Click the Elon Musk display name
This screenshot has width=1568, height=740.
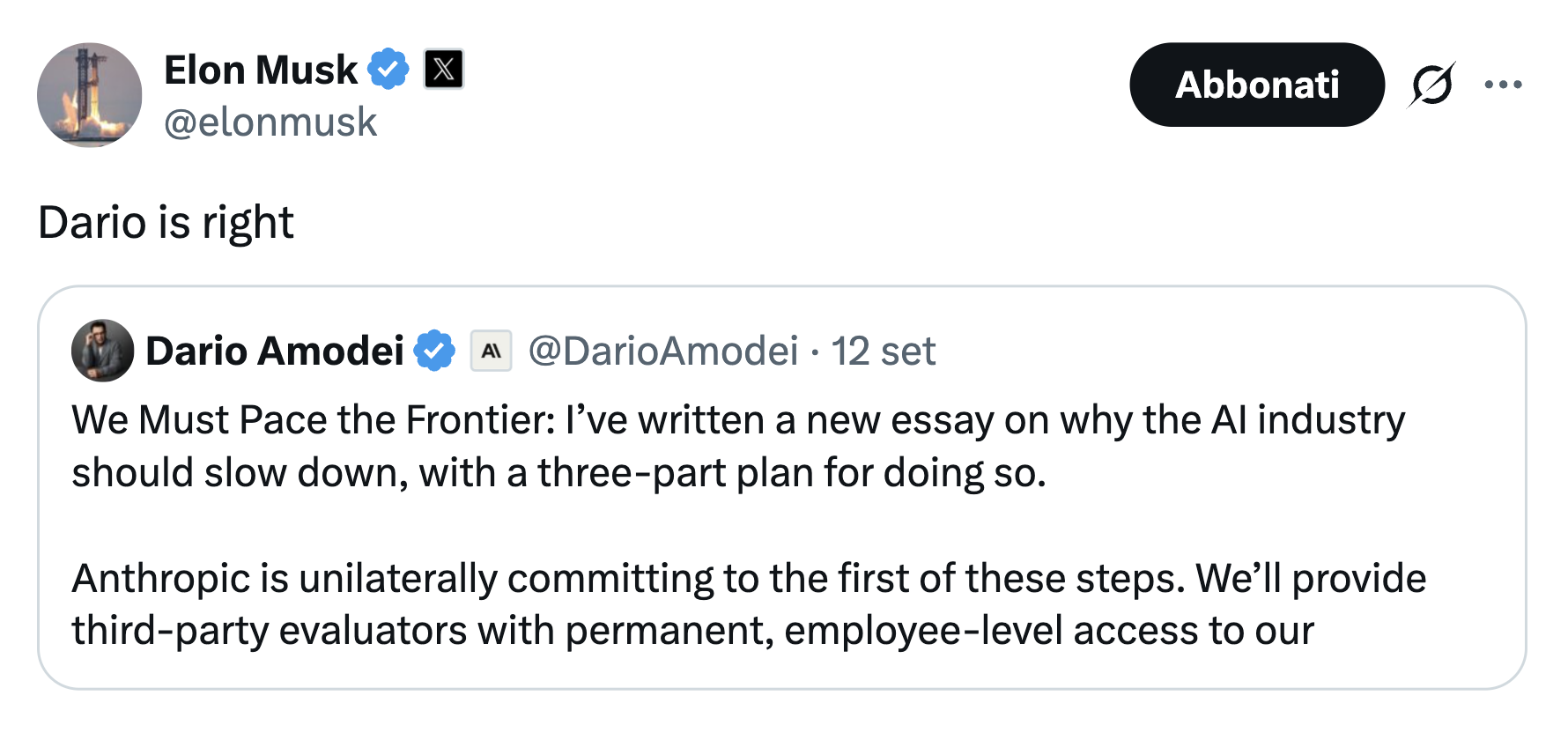[261, 70]
